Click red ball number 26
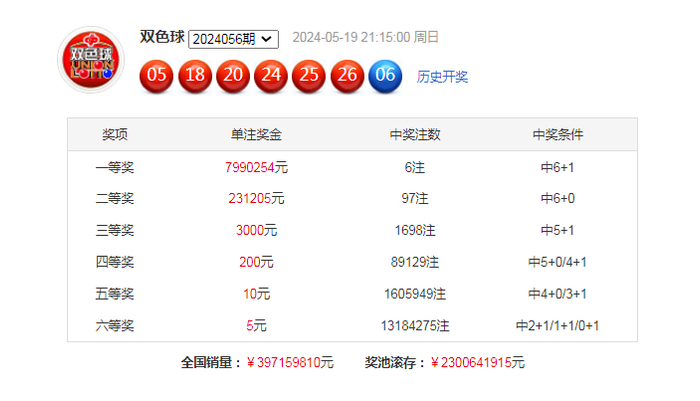 click(x=347, y=76)
